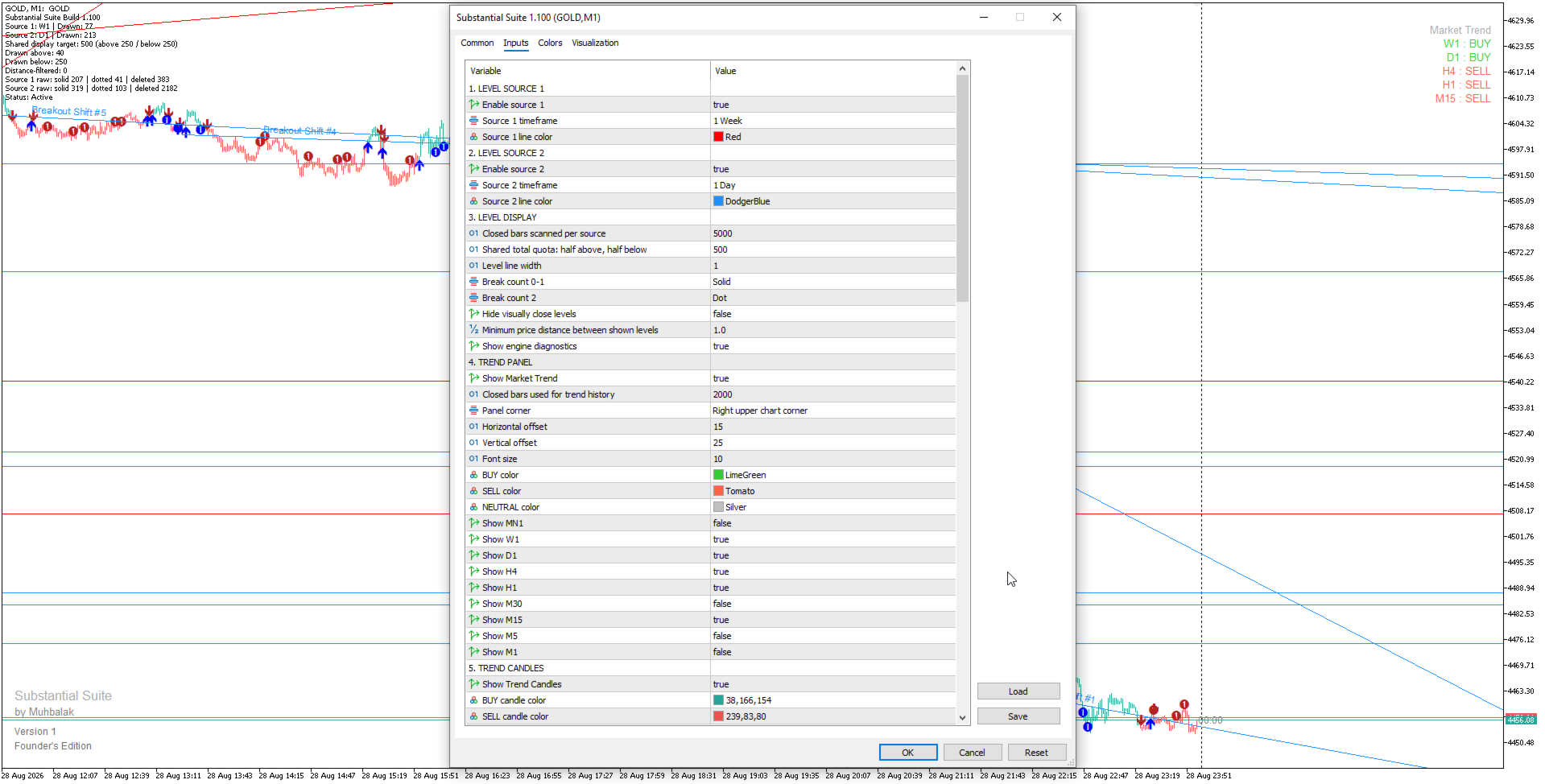The height and width of the screenshot is (784, 1545).
Task: Click the Source 2 line color icon
Action: (x=474, y=201)
